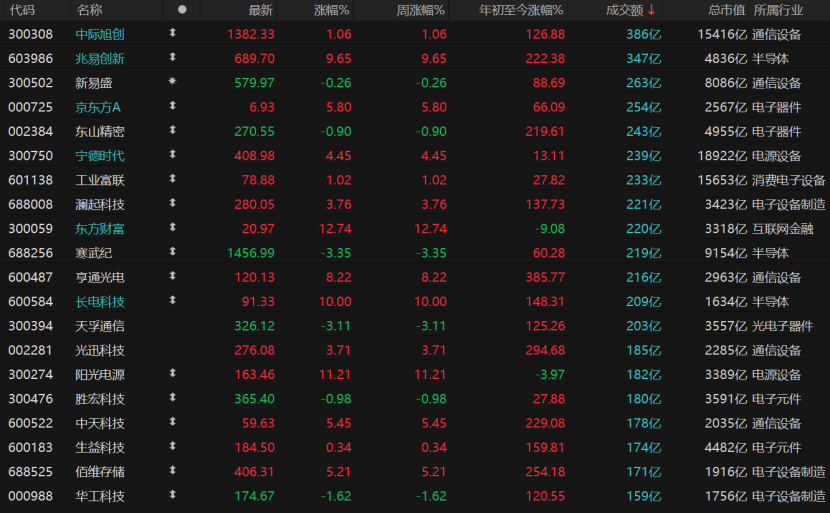This screenshot has width=830, height=513.
Task: Click the marker icon on the 佰维存储 row
Action: [172, 471]
